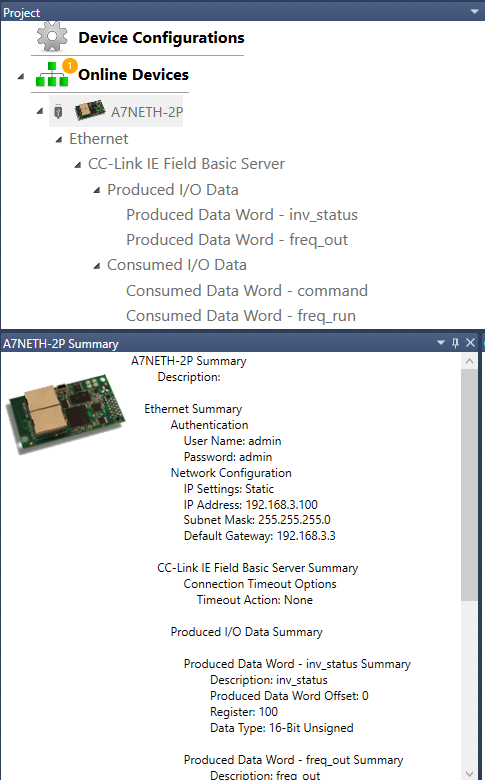Viewport: 485px width, 780px height.
Task: Click the A7NETH-2P board image in the summary
Action: pos(65,413)
